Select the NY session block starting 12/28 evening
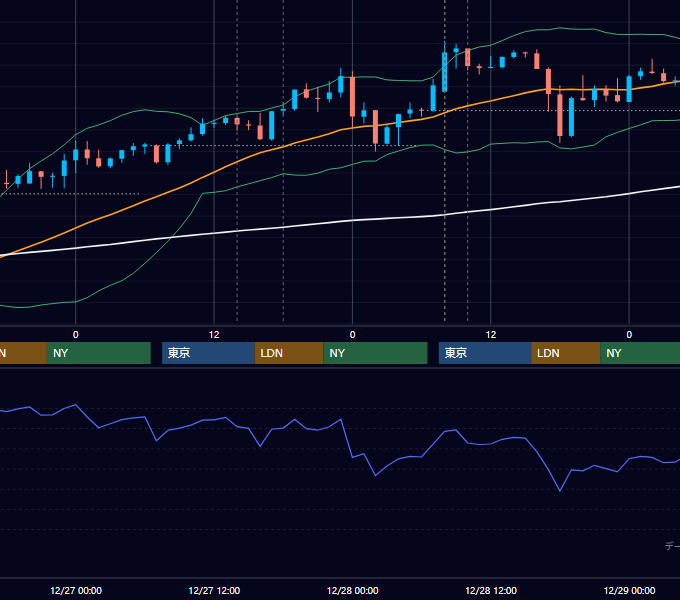Screen dimensions: 680x600 pos(640,353)
